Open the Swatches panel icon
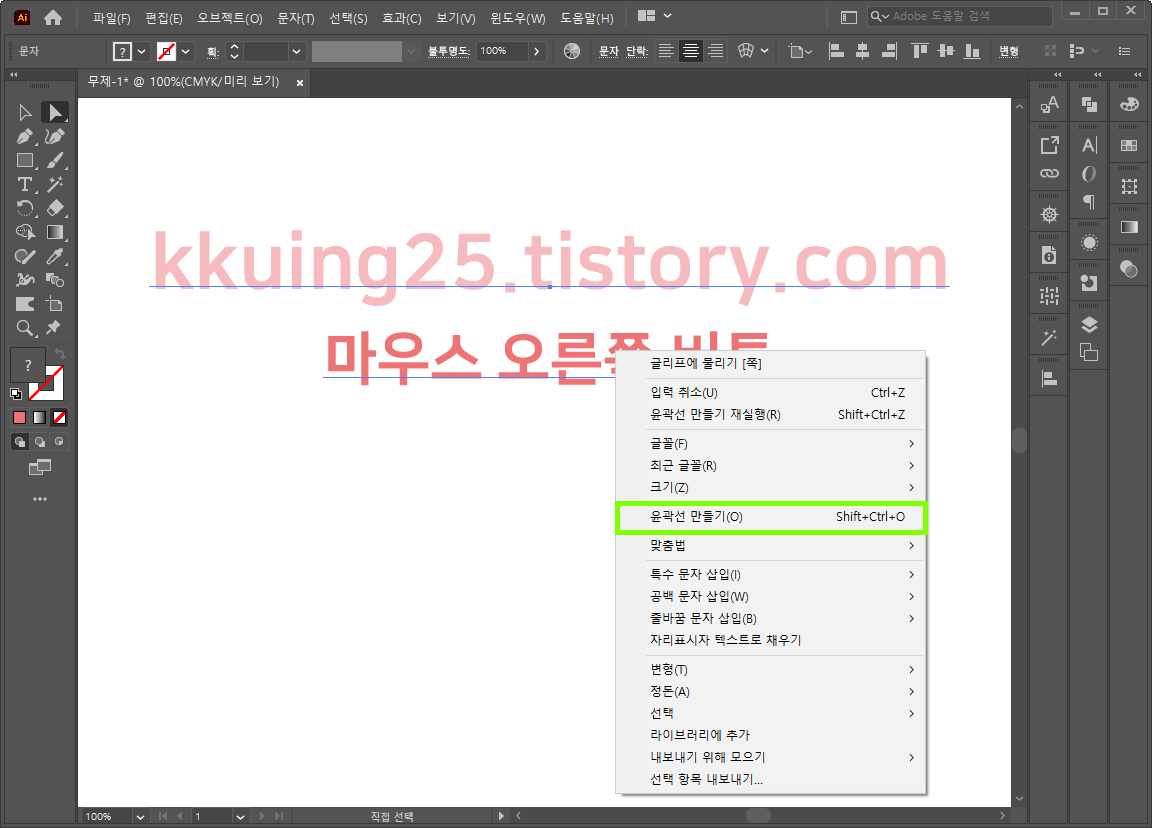Screen dimensions: 1152x828 (x=1129, y=145)
